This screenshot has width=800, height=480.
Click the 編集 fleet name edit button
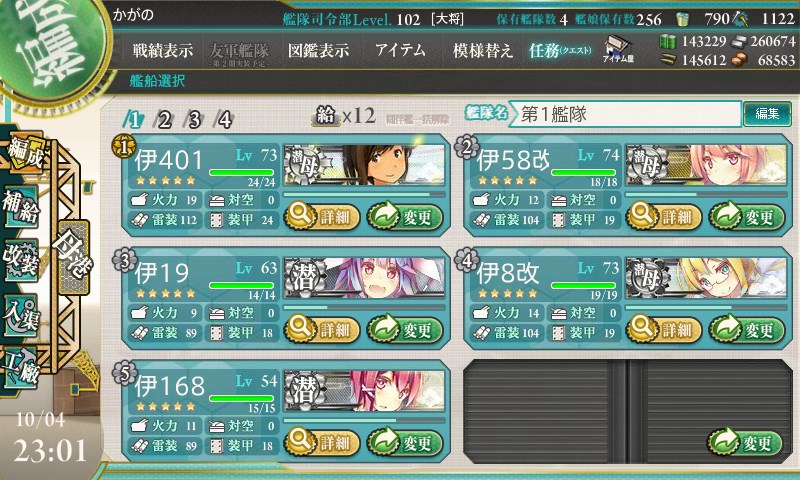click(767, 114)
